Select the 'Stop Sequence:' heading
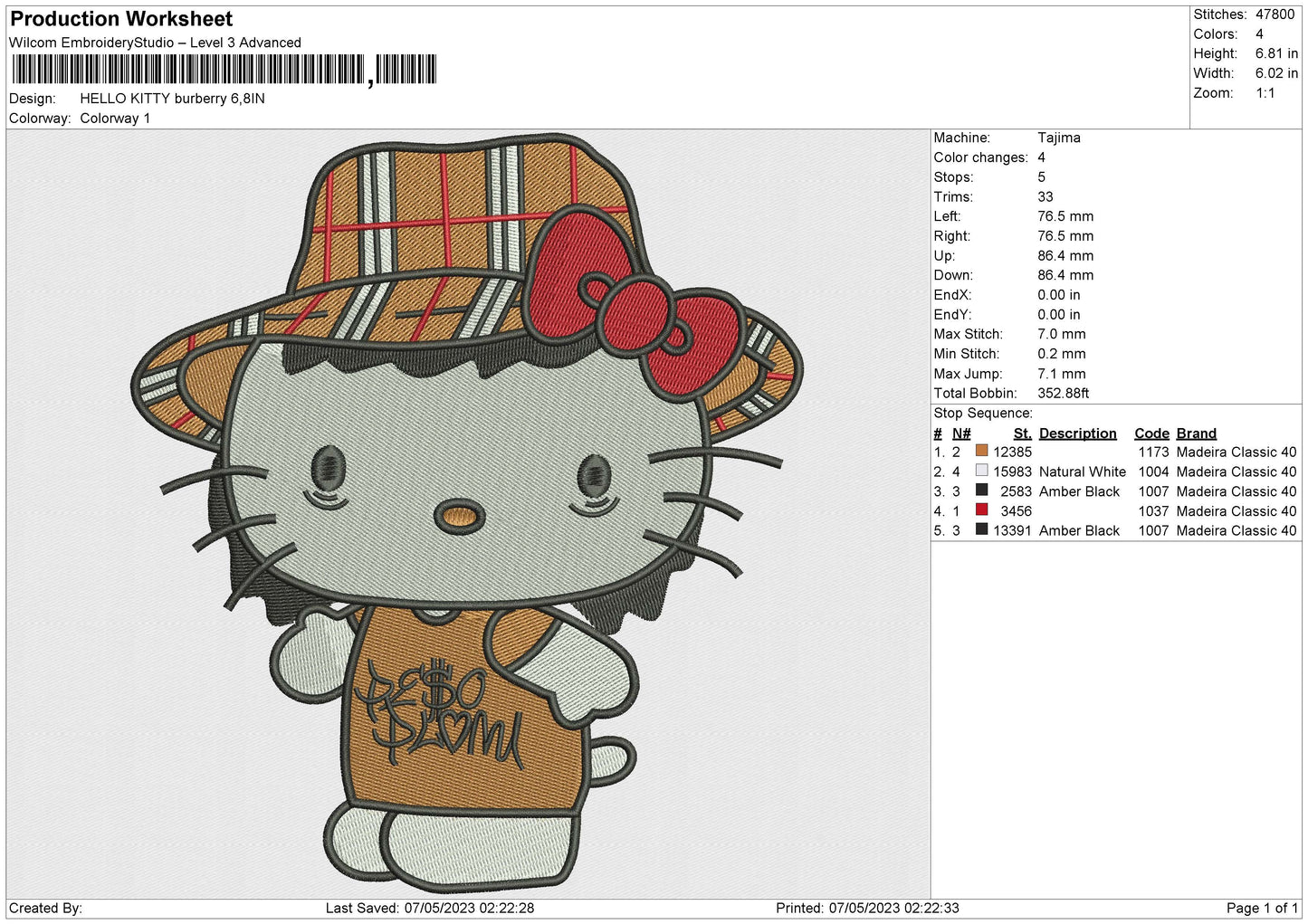 [x=983, y=414]
